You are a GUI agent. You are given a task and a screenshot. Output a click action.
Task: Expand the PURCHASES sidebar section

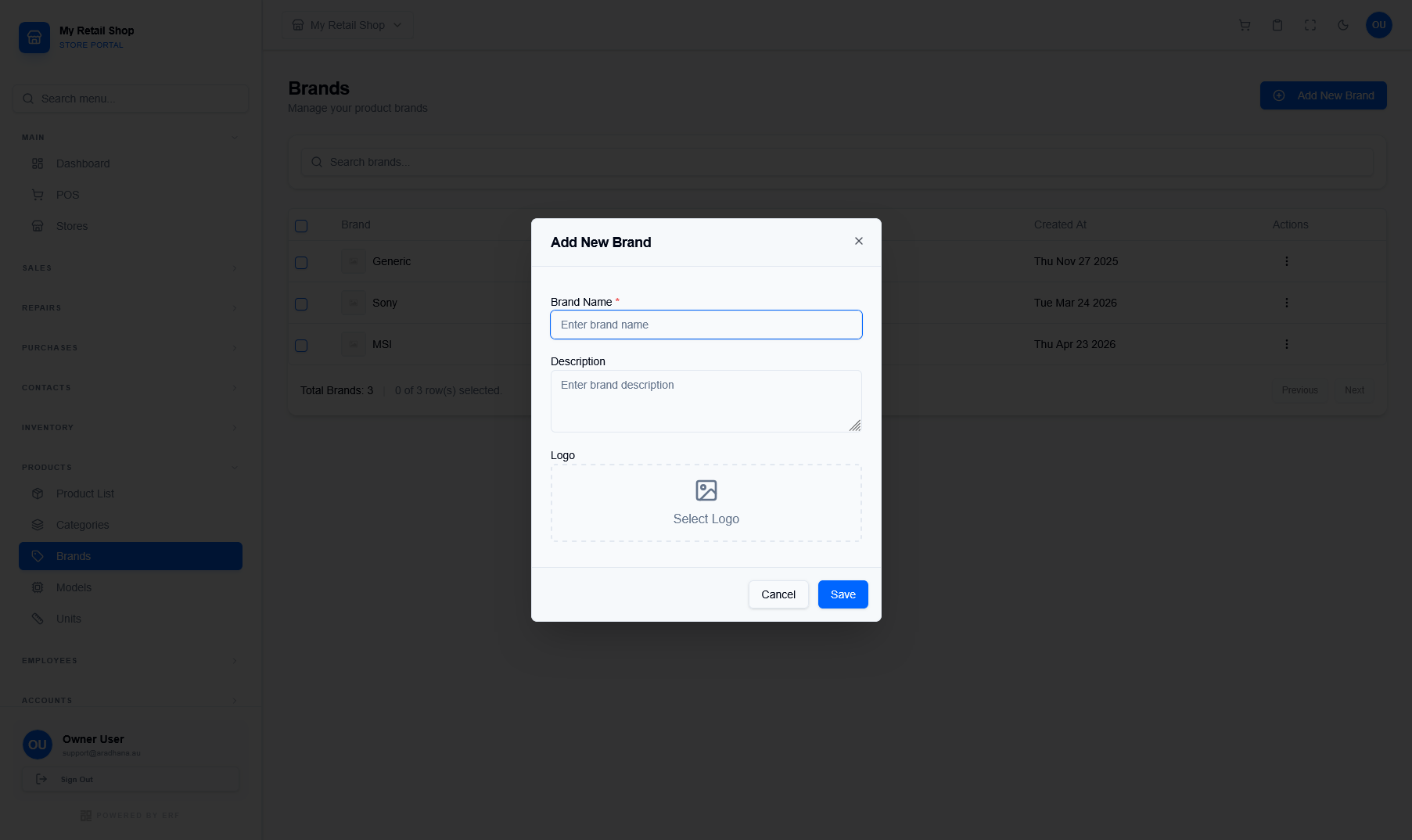click(131, 348)
